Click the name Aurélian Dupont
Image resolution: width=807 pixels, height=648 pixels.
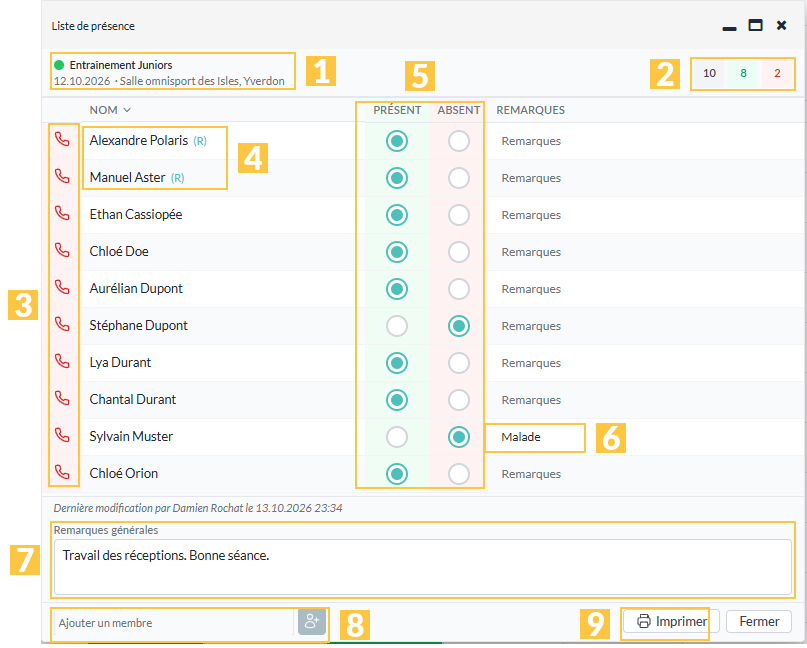(136, 289)
